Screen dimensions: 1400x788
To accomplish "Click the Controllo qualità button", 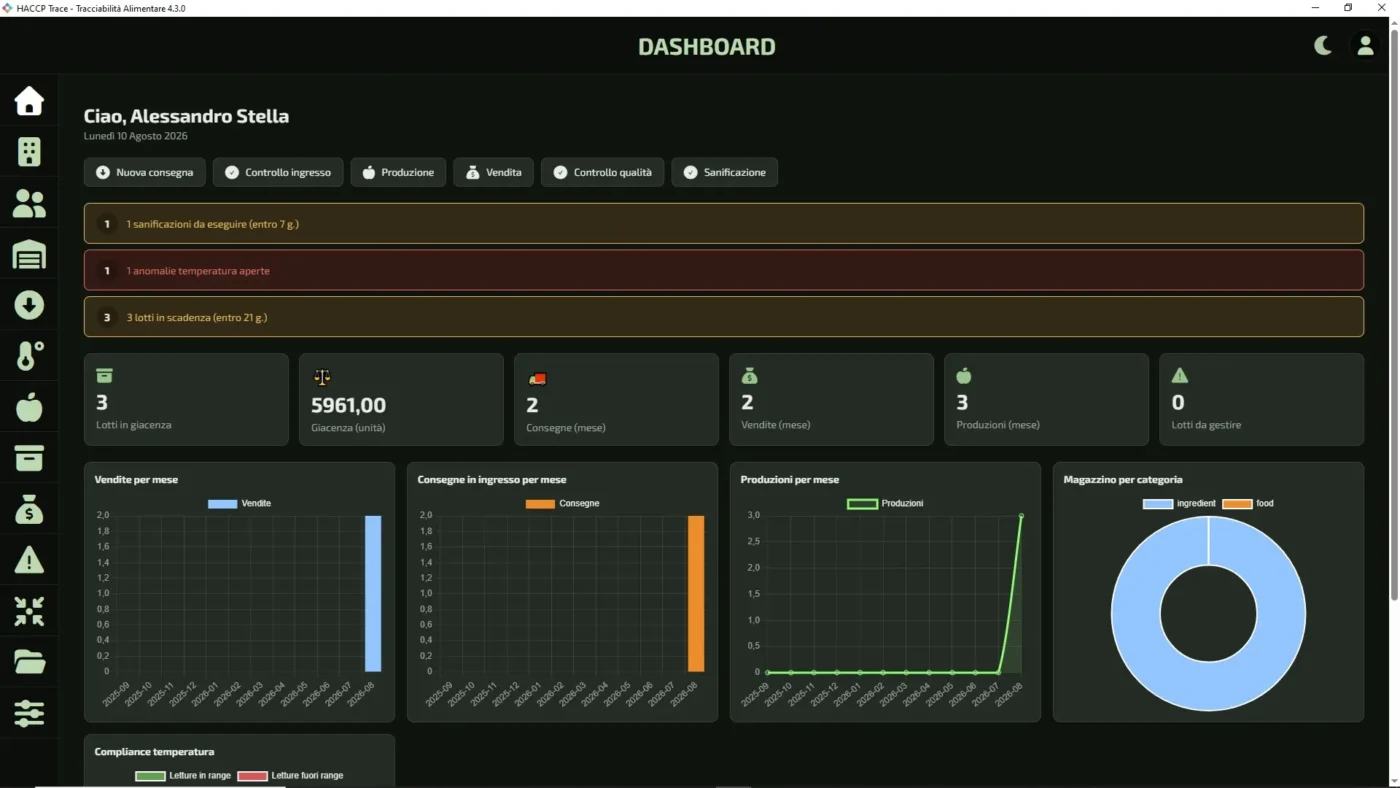I will click(603, 172).
